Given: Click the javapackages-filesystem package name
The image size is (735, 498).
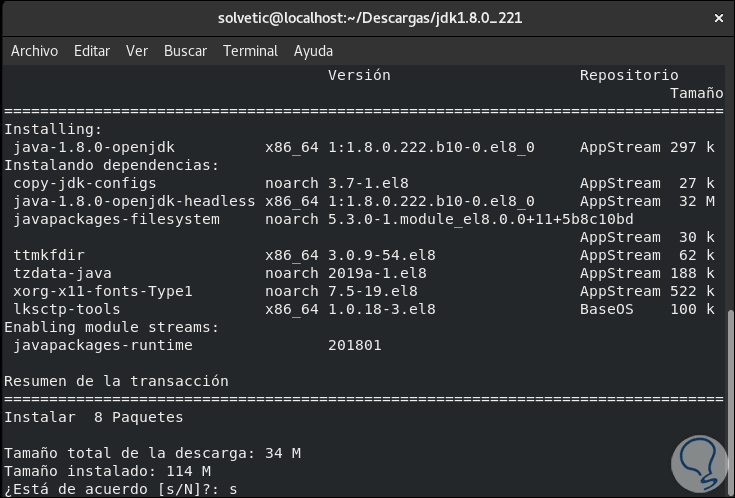Looking at the screenshot, I should click(116, 219).
